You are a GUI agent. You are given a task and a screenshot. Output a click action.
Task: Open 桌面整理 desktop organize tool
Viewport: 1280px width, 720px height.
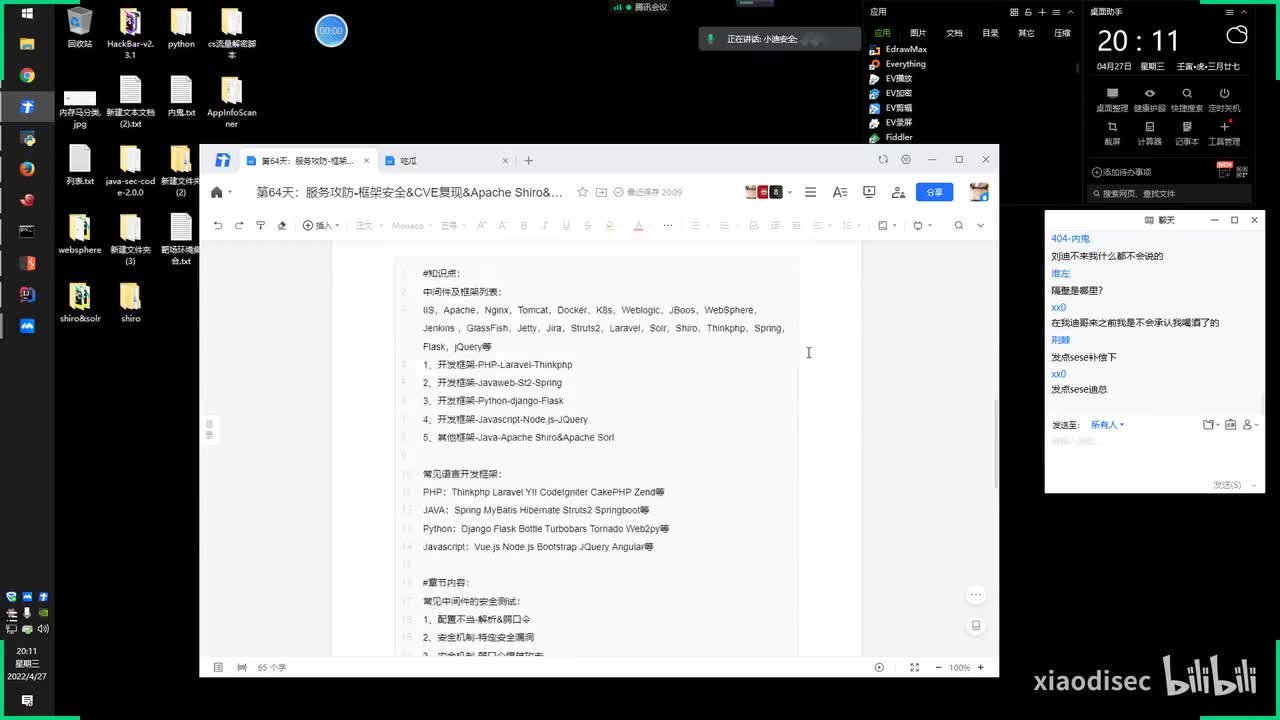click(x=1112, y=100)
